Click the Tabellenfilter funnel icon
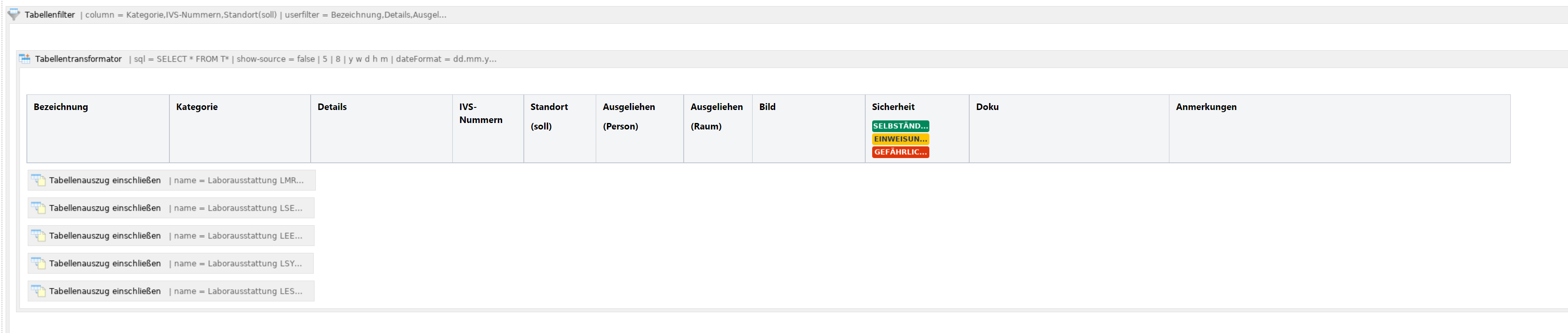1568x333 pixels. 13,15
